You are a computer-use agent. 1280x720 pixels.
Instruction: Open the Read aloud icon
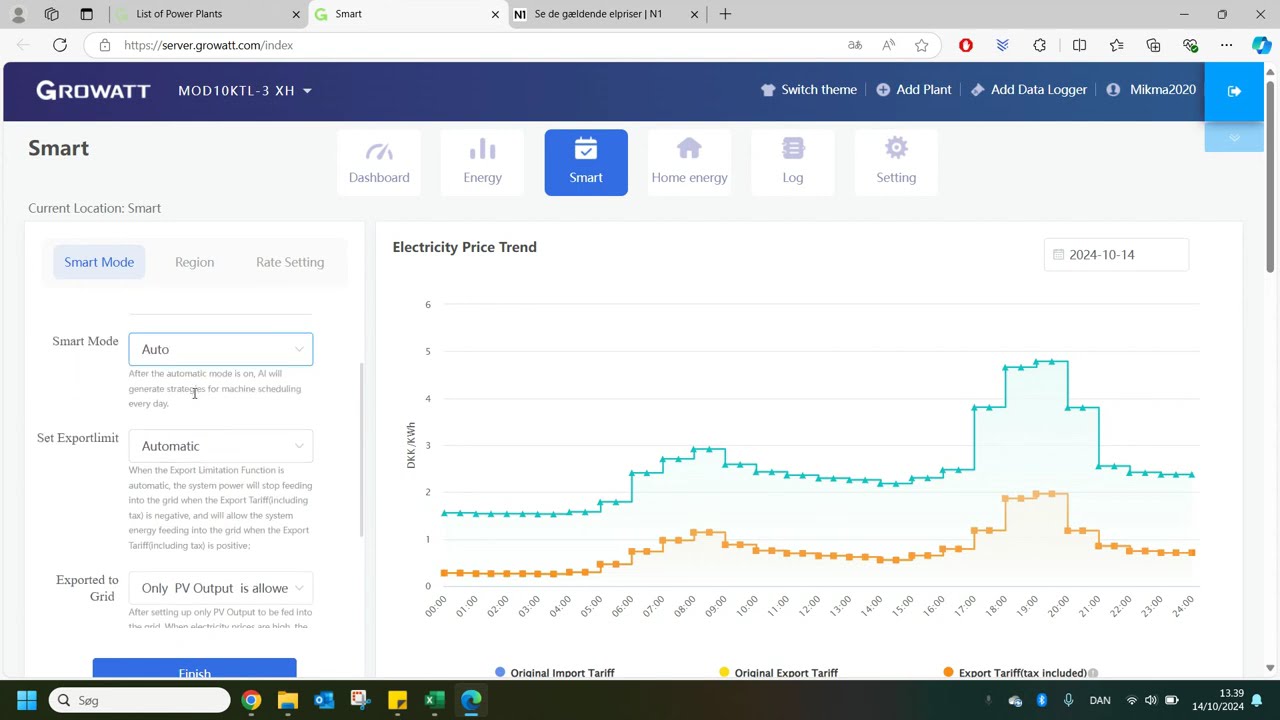[888, 45]
